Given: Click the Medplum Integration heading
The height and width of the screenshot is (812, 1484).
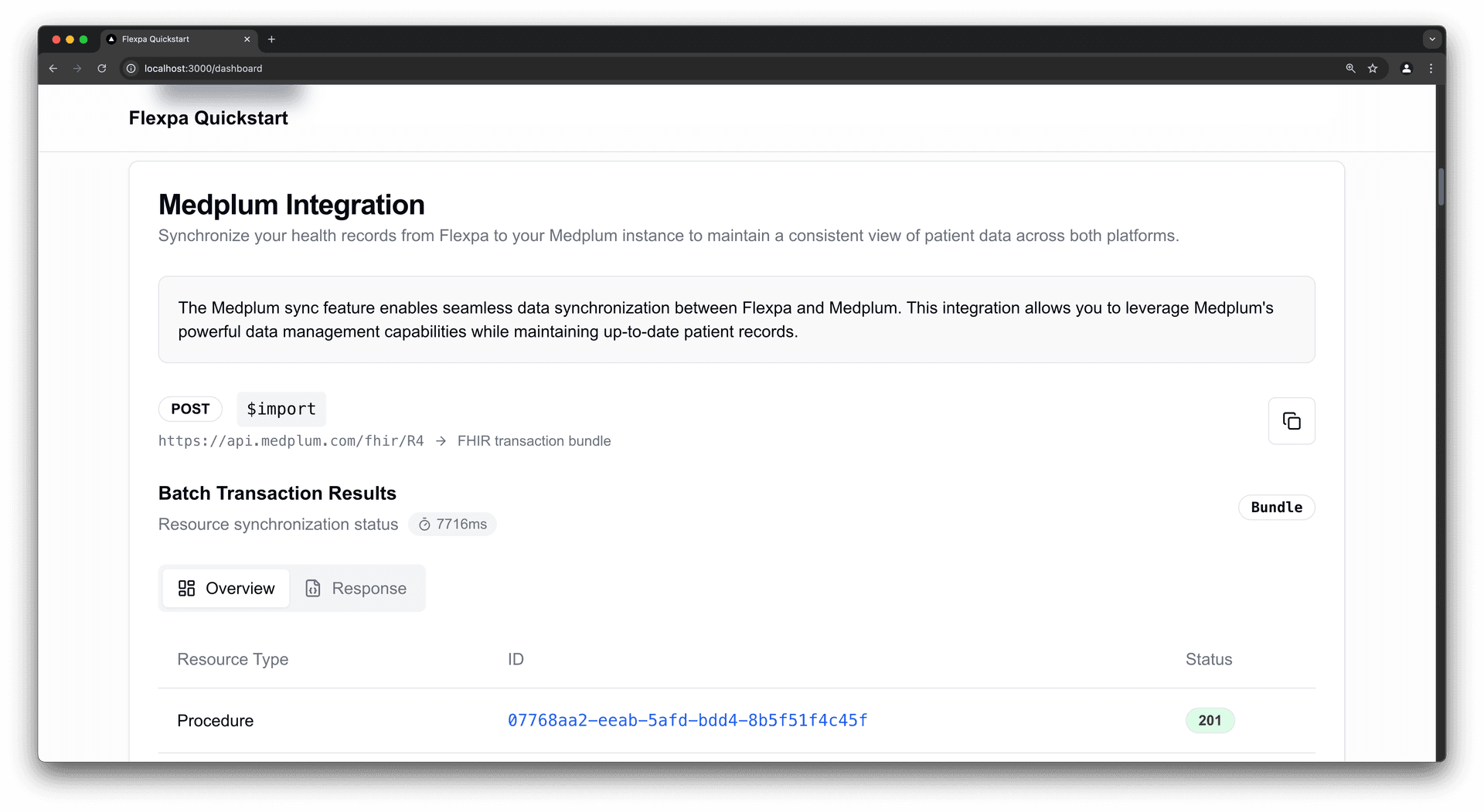Looking at the screenshot, I should click(291, 206).
